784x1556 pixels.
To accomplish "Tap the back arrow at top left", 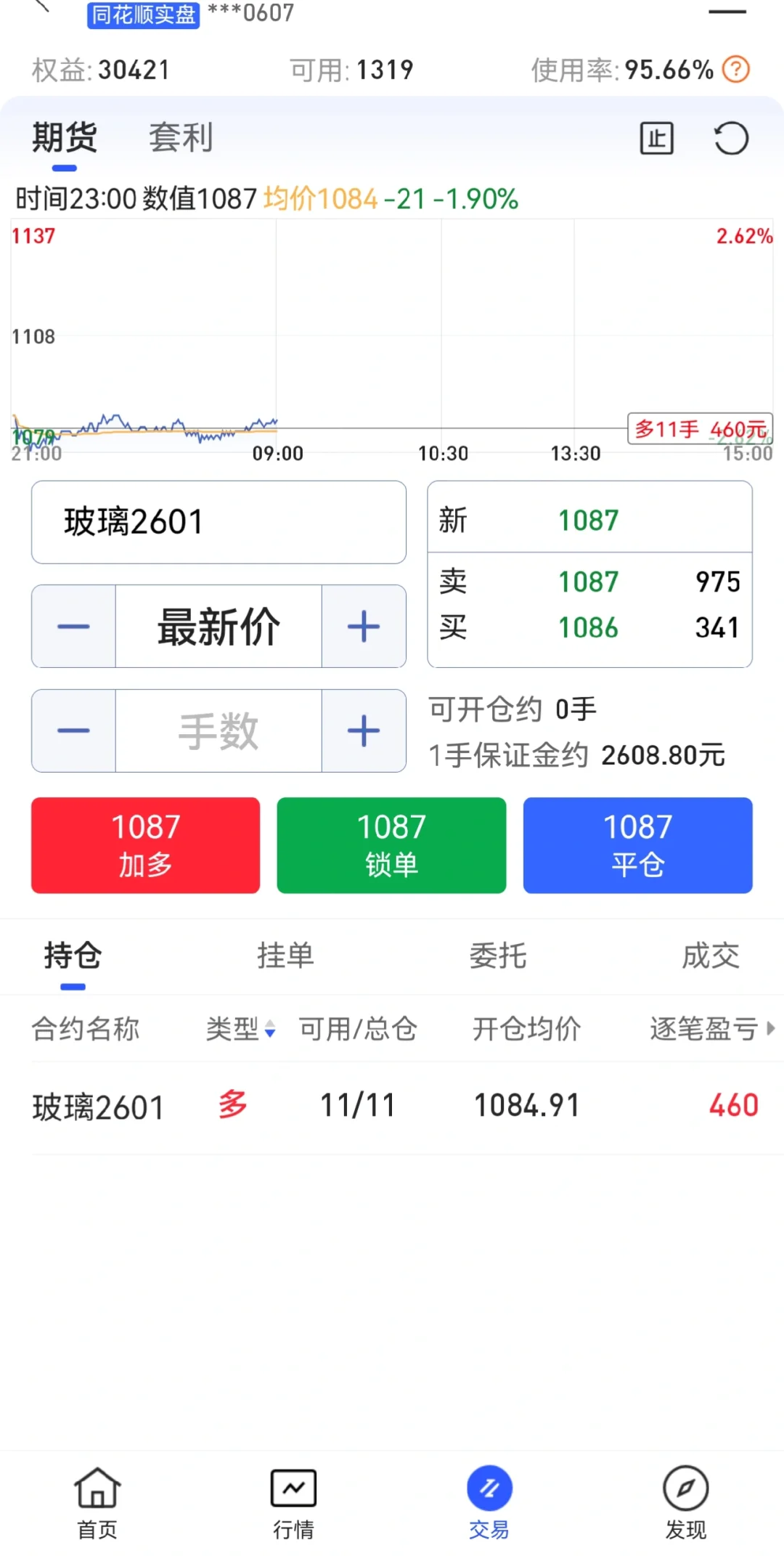I will [x=42, y=6].
